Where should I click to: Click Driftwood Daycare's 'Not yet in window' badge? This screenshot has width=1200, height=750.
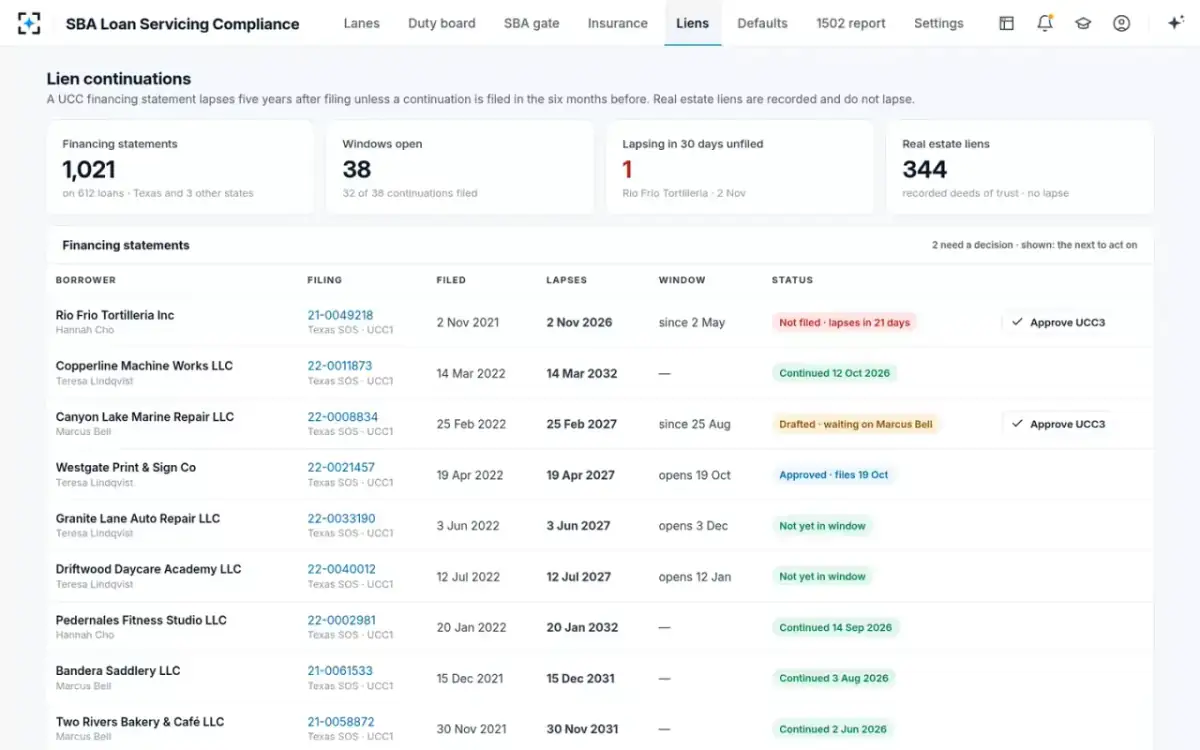[x=822, y=577]
